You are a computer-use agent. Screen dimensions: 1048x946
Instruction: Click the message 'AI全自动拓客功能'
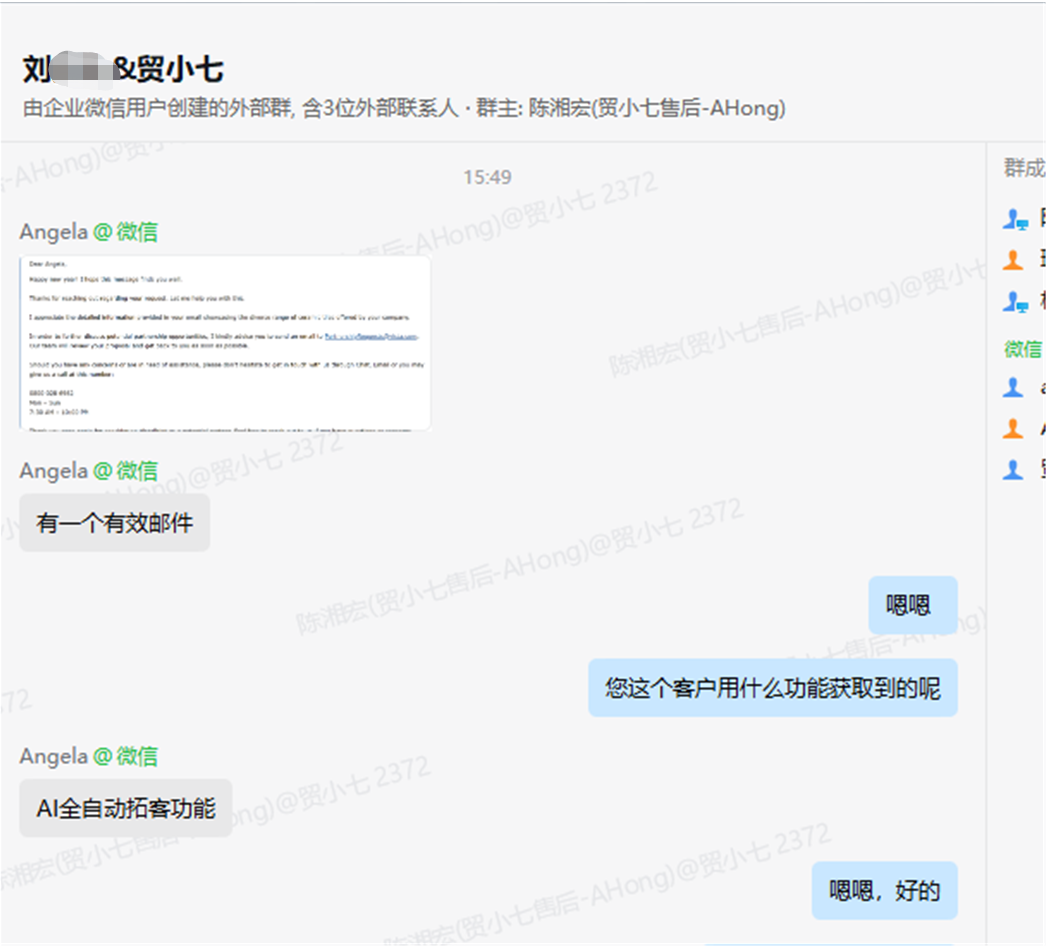[126, 808]
